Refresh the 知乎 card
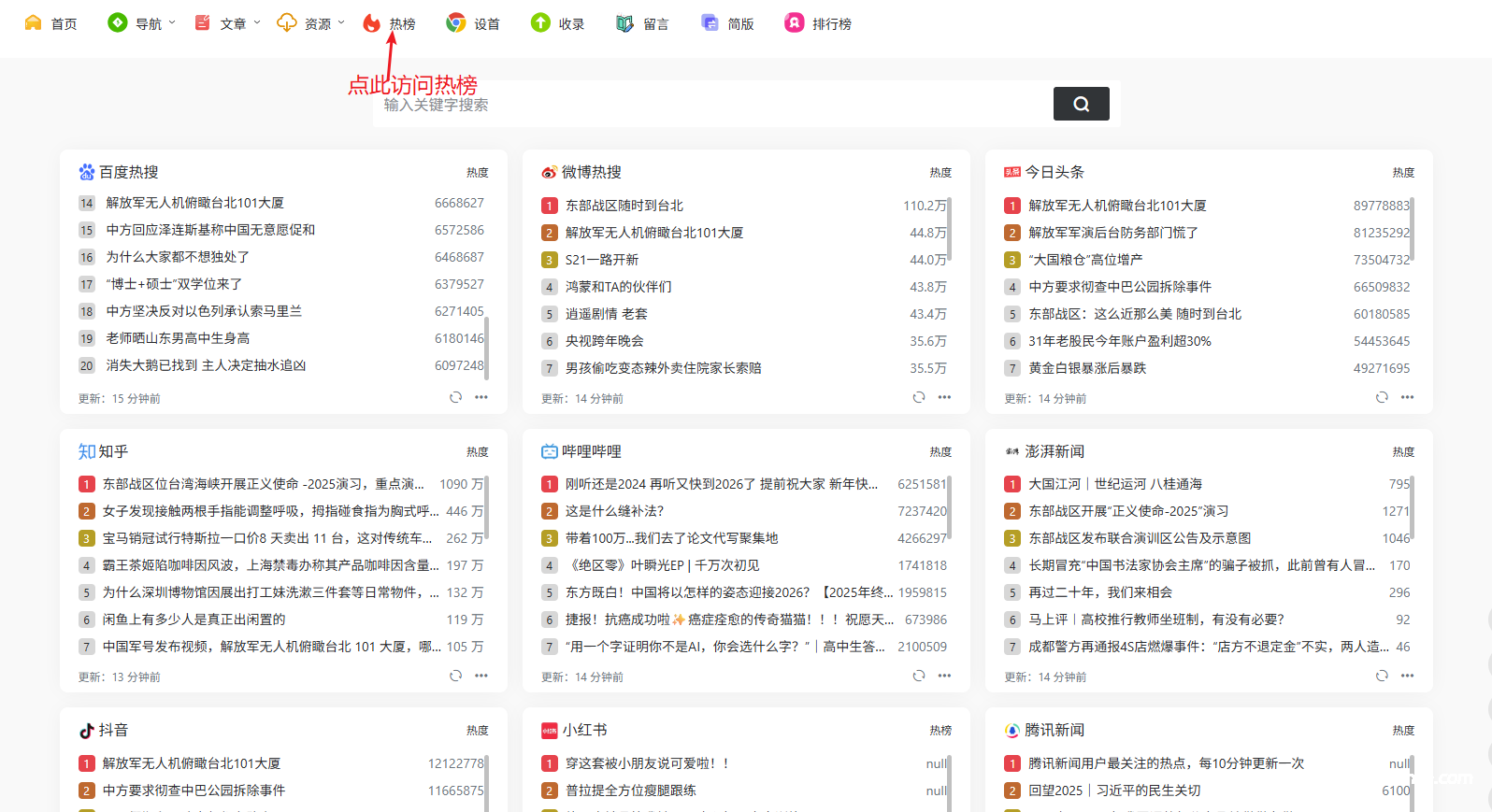 pyautogui.click(x=455, y=676)
